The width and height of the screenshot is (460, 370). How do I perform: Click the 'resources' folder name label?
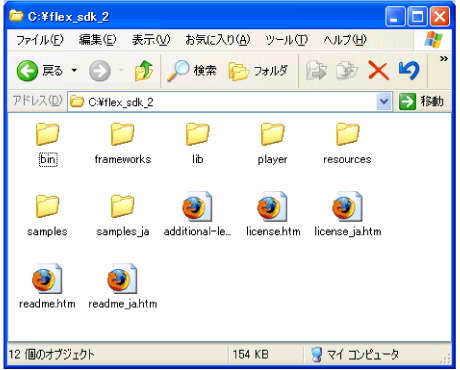point(347,159)
